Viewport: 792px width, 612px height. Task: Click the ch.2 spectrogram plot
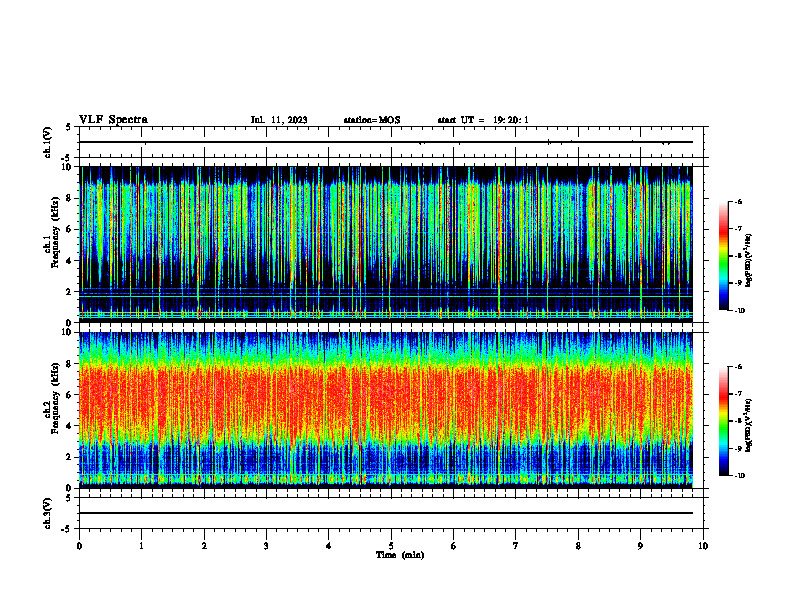click(x=386, y=410)
